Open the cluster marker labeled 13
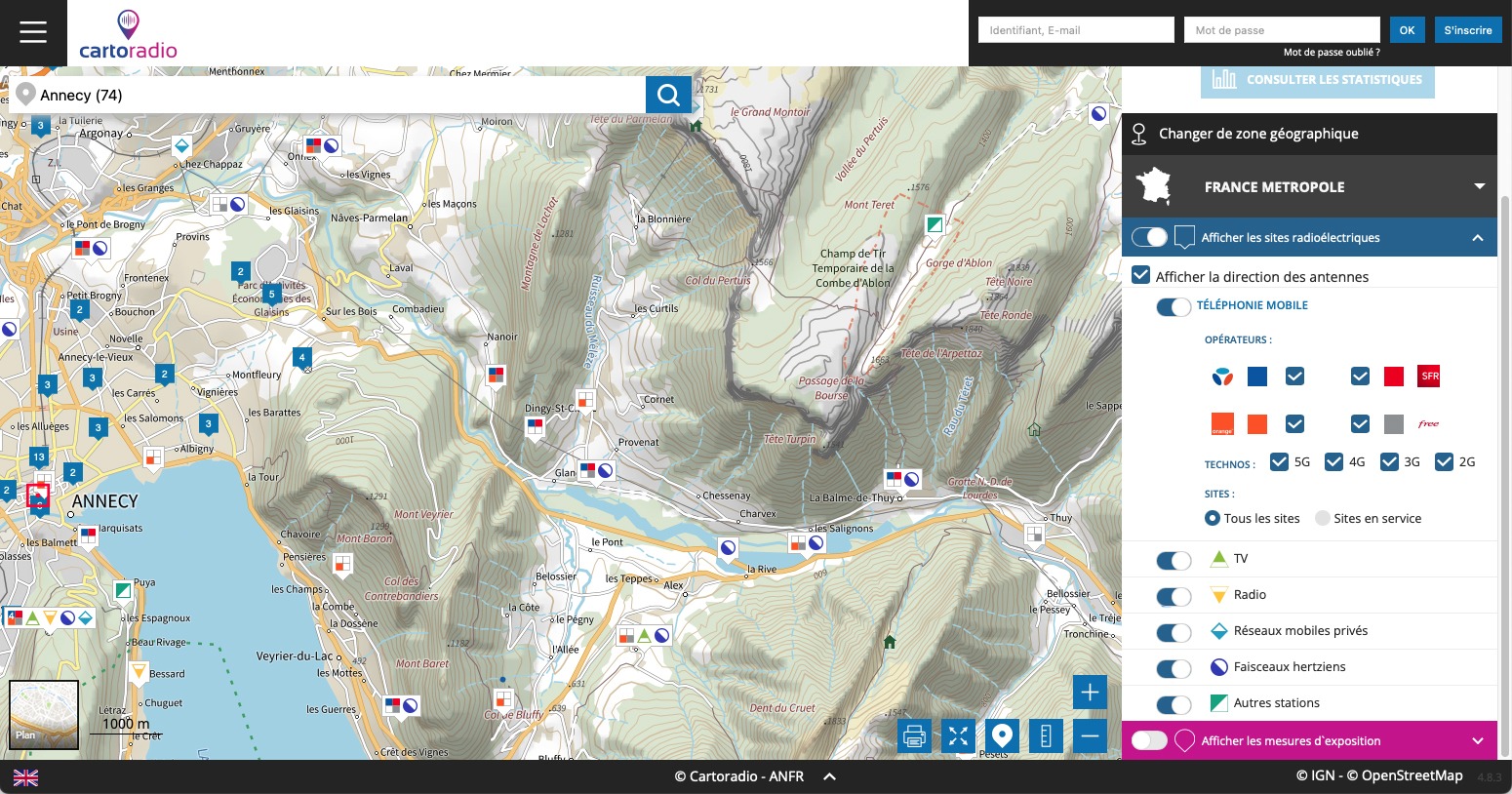The image size is (1512, 794). point(39,457)
